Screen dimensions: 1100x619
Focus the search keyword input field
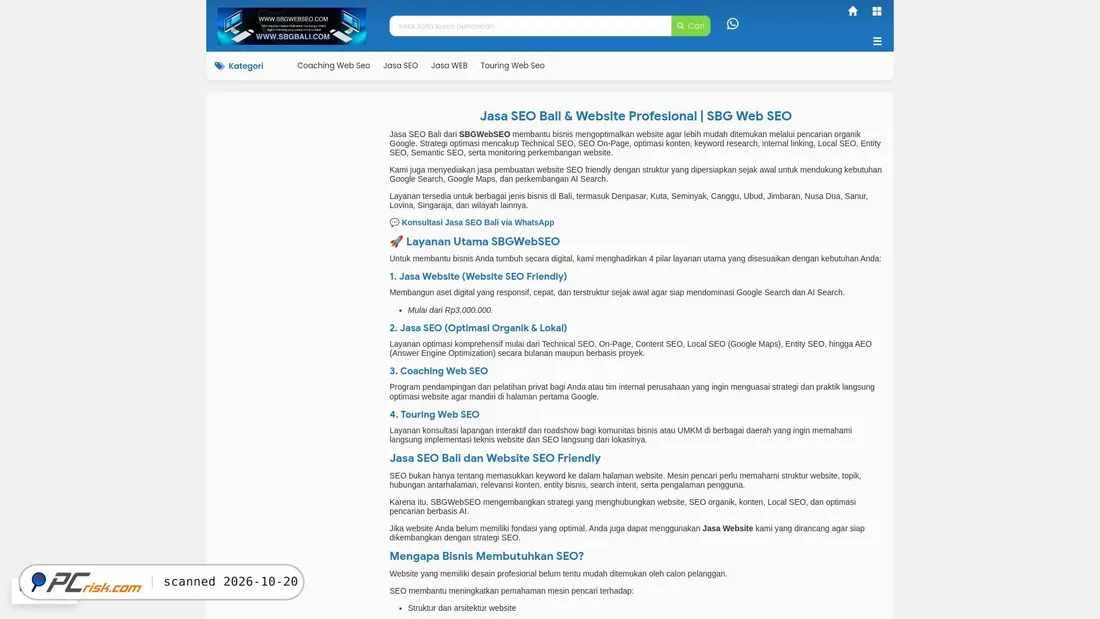click(530, 26)
